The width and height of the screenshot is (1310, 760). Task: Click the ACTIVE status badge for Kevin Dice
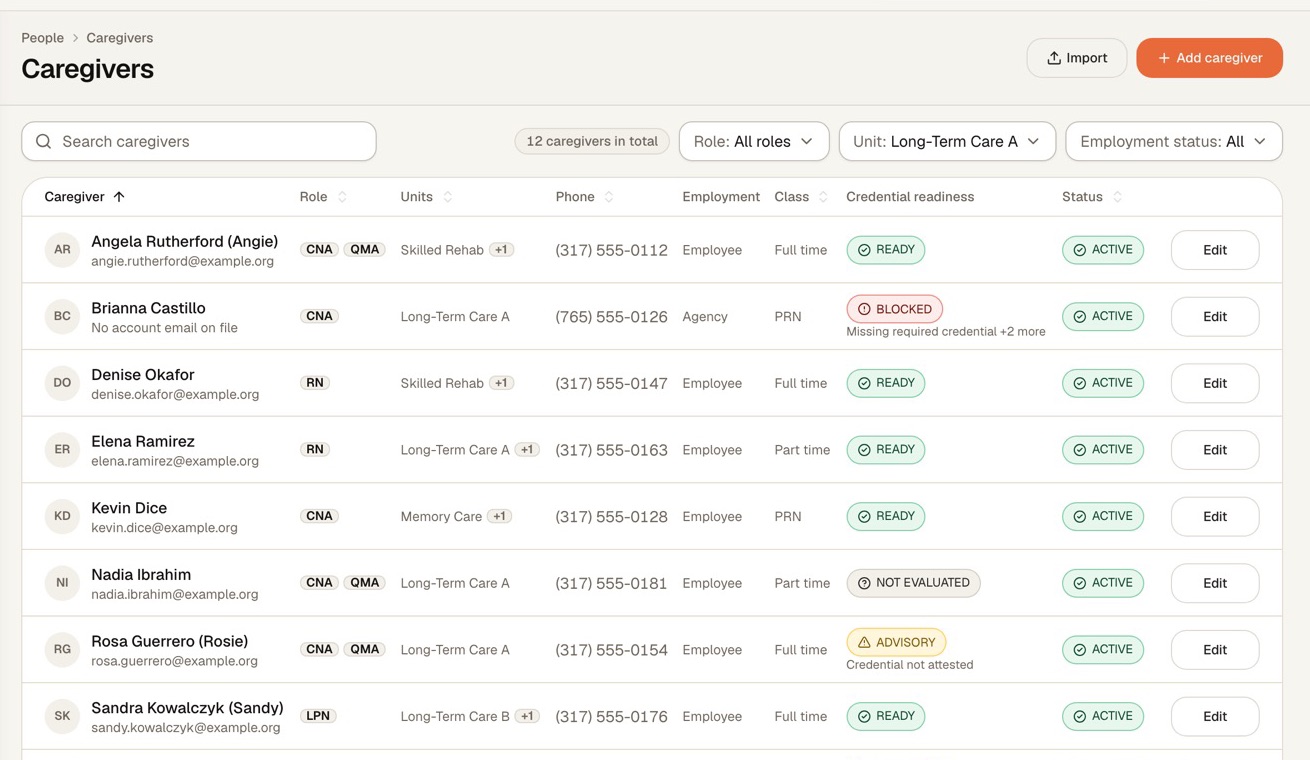1103,516
